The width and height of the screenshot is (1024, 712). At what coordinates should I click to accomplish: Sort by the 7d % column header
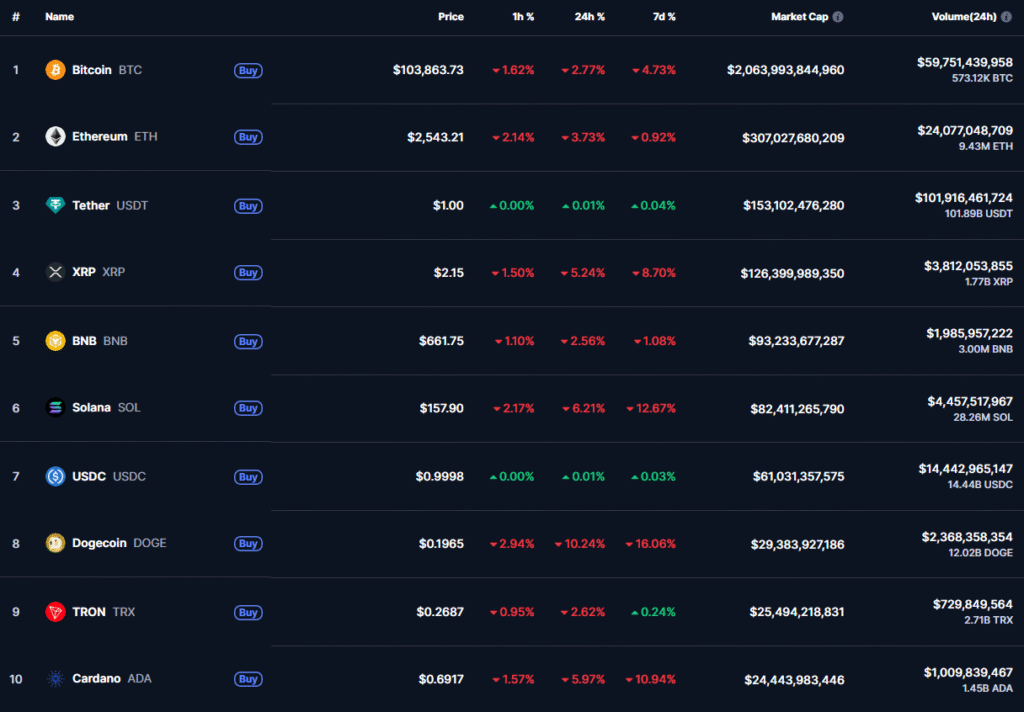point(663,17)
